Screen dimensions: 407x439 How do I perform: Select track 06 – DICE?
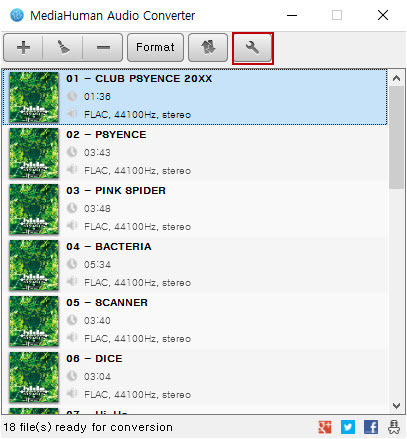(195, 377)
